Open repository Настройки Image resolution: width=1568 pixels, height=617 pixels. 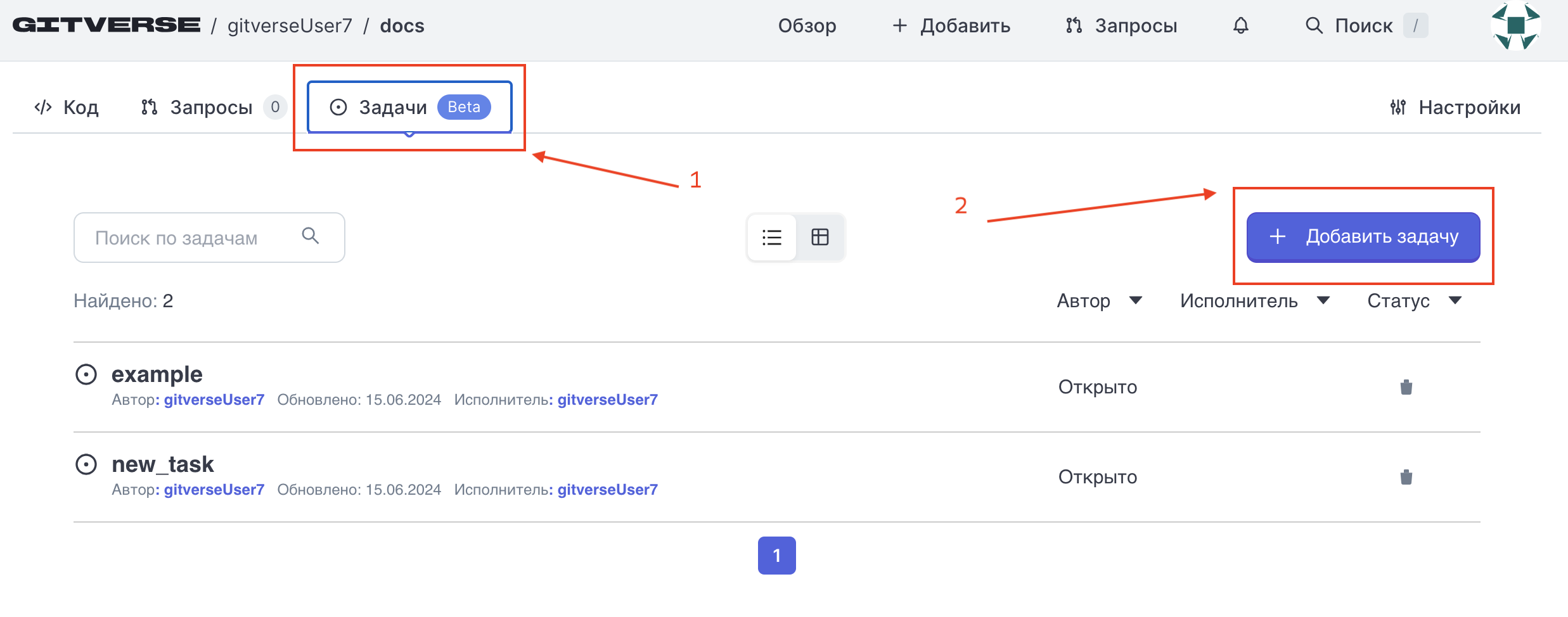tap(1455, 107)
